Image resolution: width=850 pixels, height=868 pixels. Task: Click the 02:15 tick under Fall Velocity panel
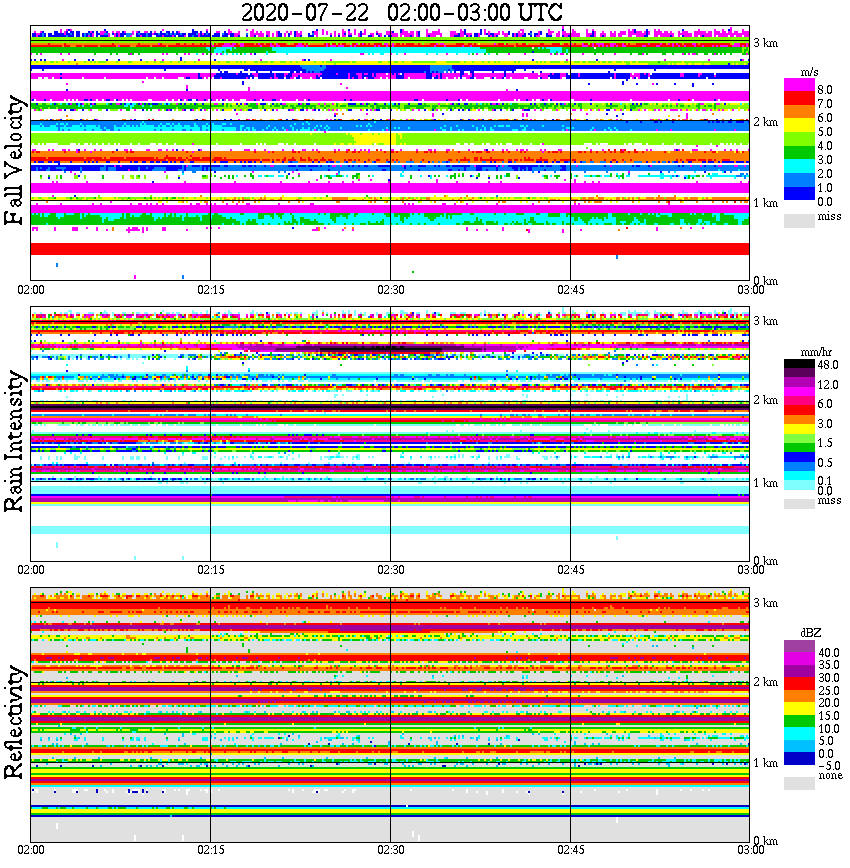click(x=211, y=290)
